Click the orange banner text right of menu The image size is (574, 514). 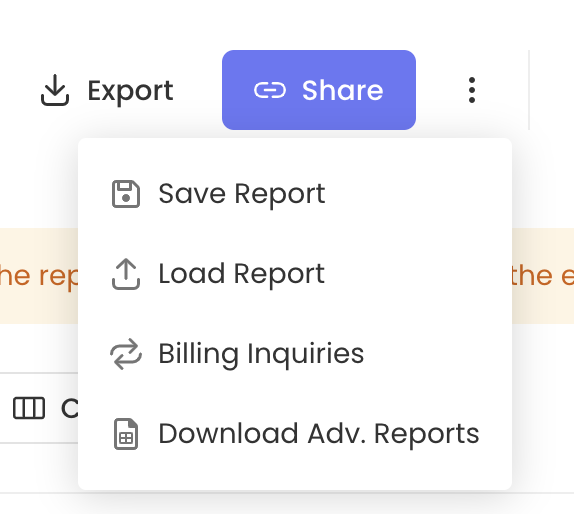pyautogui.click(x=543, y=276)
